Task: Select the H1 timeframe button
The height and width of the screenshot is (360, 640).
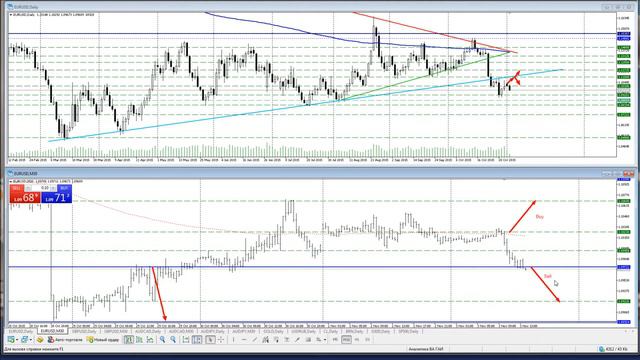Action: tap(357, 340)
